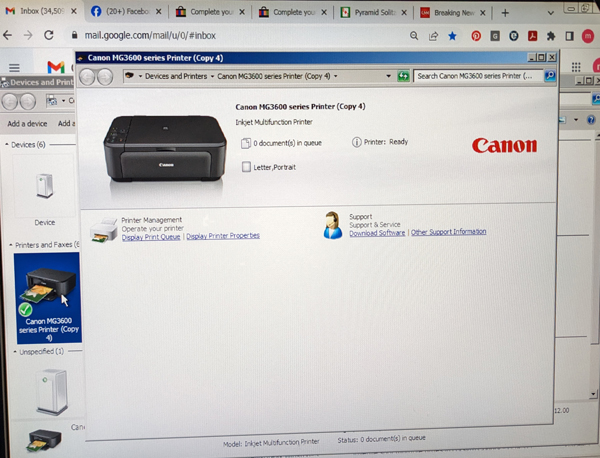600x458 pixels.
Task: Open the Gmail logo
Action: pyautogui.click(x=56, y=67)
